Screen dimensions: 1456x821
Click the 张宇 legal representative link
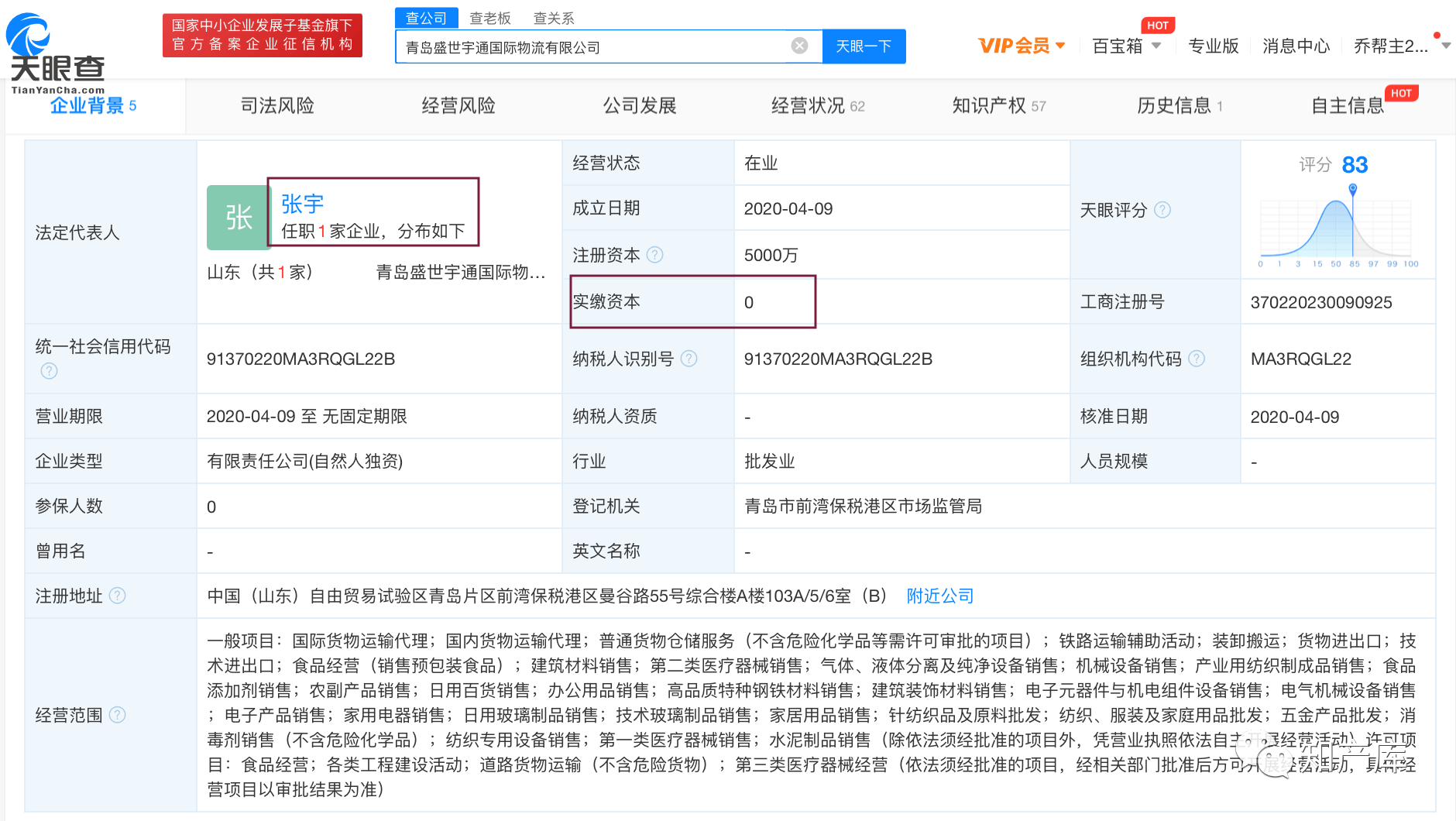[302, 204]
